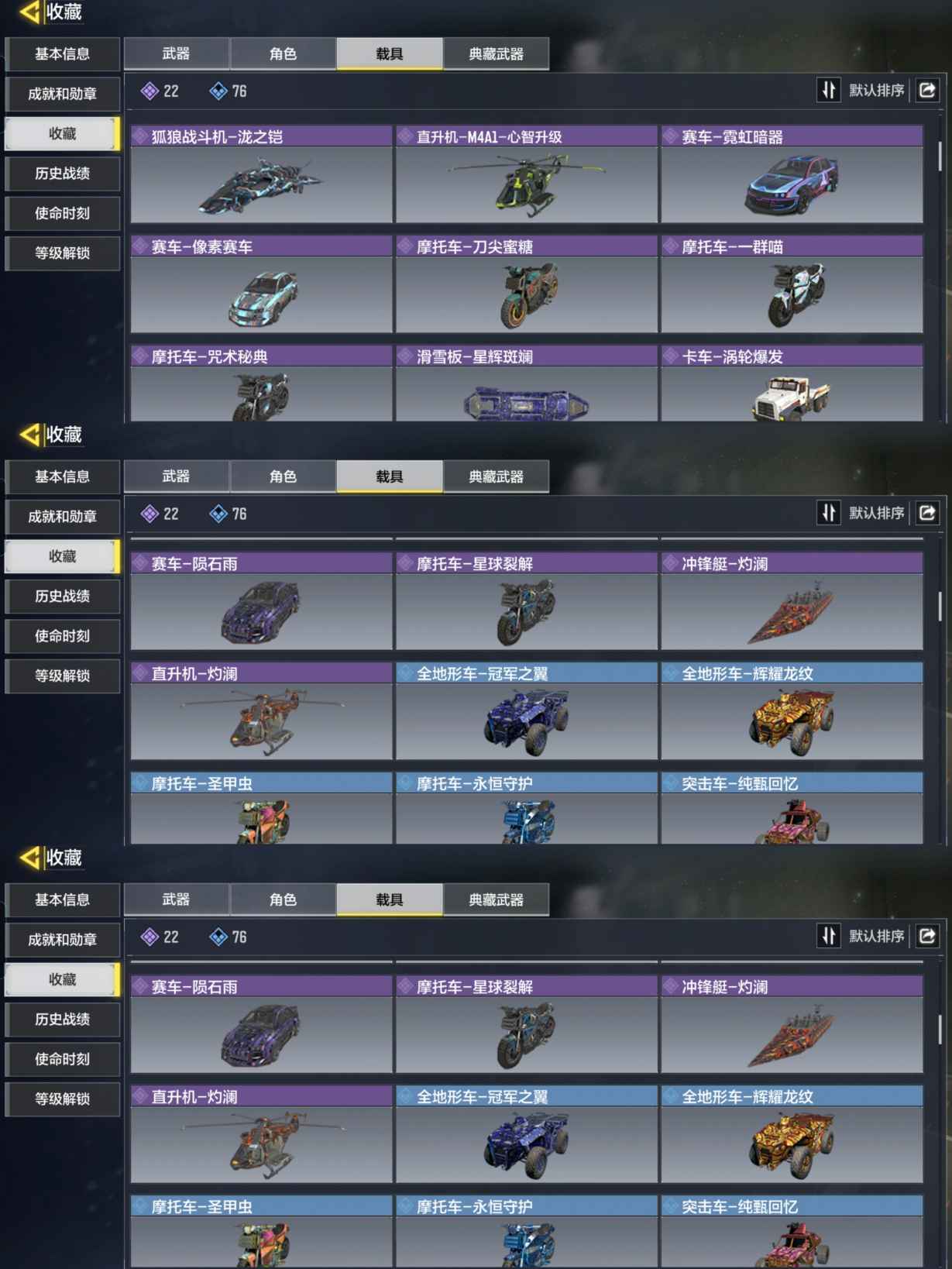Viewport: 952px width, 1269px height.
Task: Click the share icon in the topmost toolbar
Action: 927,91
